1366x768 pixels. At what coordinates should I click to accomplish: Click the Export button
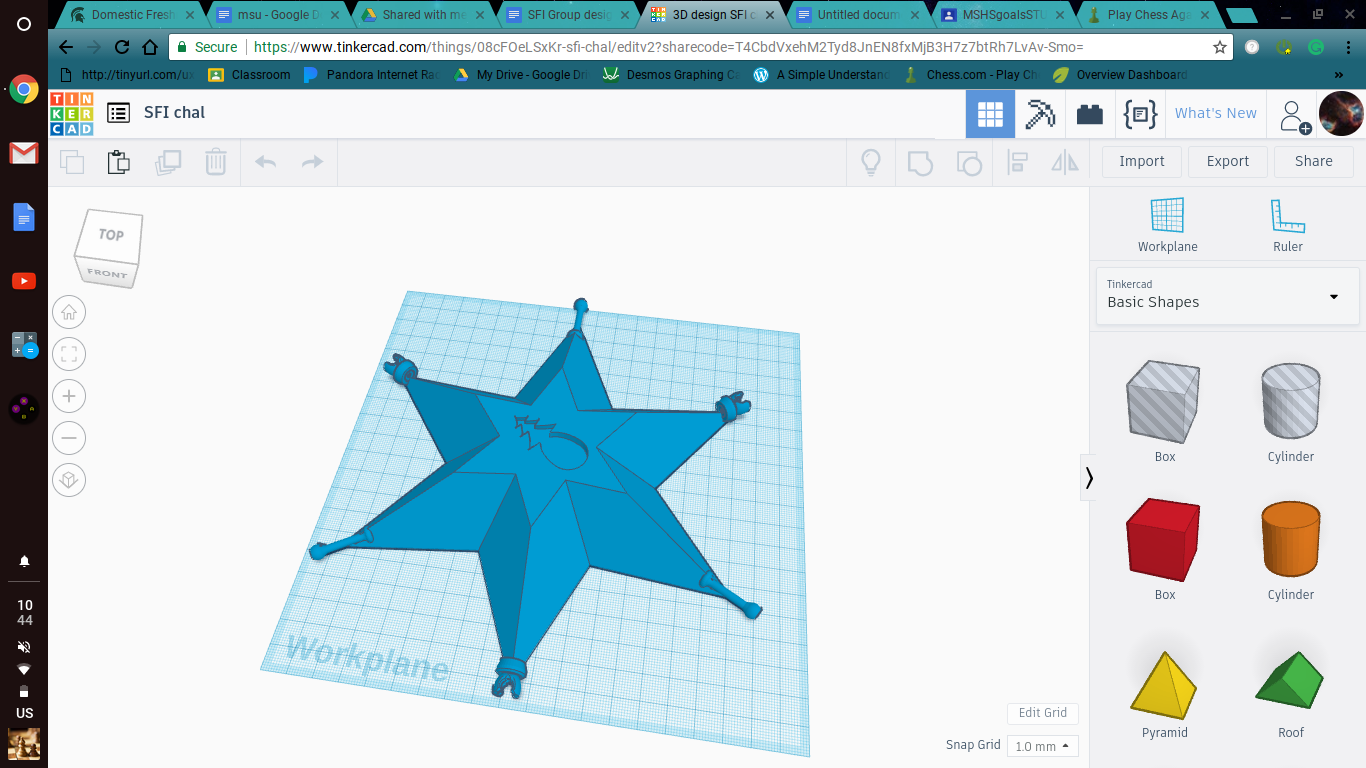tap(1227, 161)
